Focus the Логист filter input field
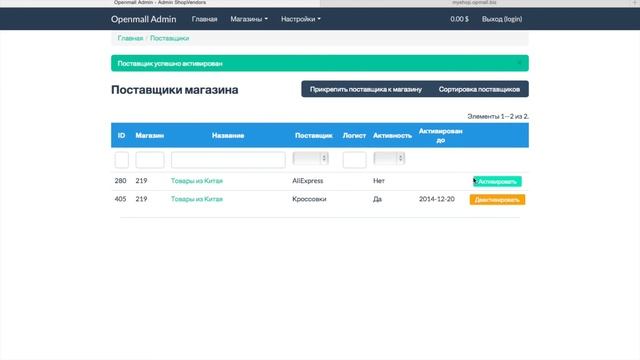This screenshot has height=360, width=640. [x=354, y=160]
